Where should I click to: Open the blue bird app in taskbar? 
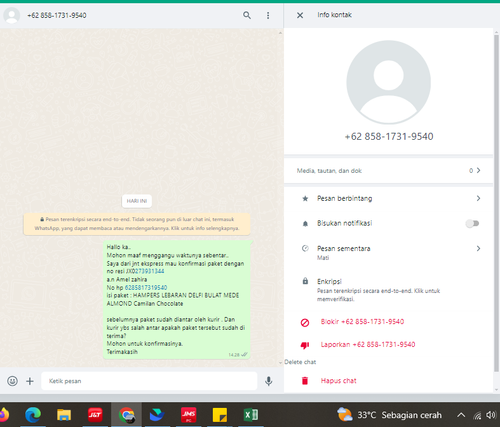[157, 415]
